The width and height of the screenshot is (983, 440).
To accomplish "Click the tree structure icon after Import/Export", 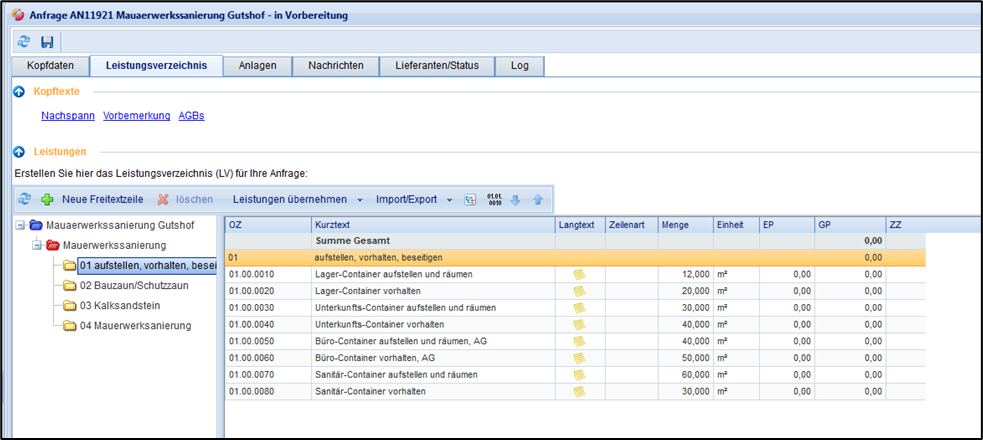I will 470,199.
